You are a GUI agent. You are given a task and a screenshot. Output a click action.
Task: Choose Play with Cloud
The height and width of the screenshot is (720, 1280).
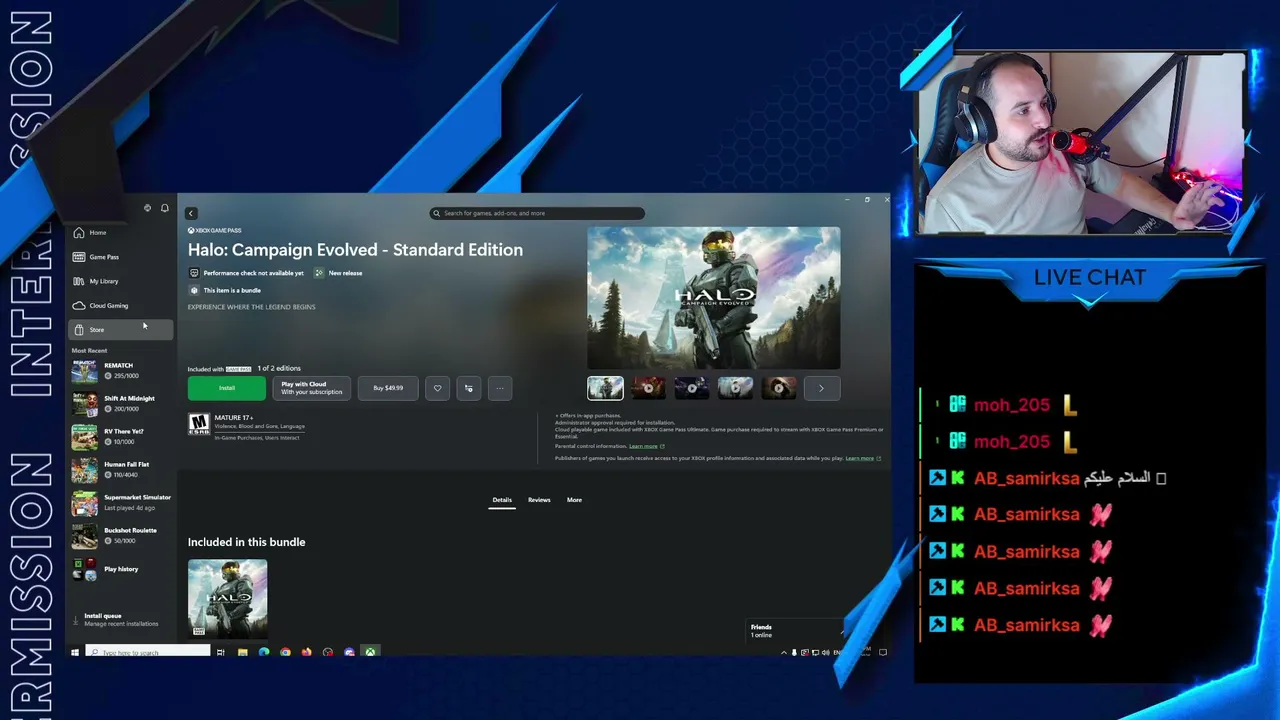pos(311,388)
